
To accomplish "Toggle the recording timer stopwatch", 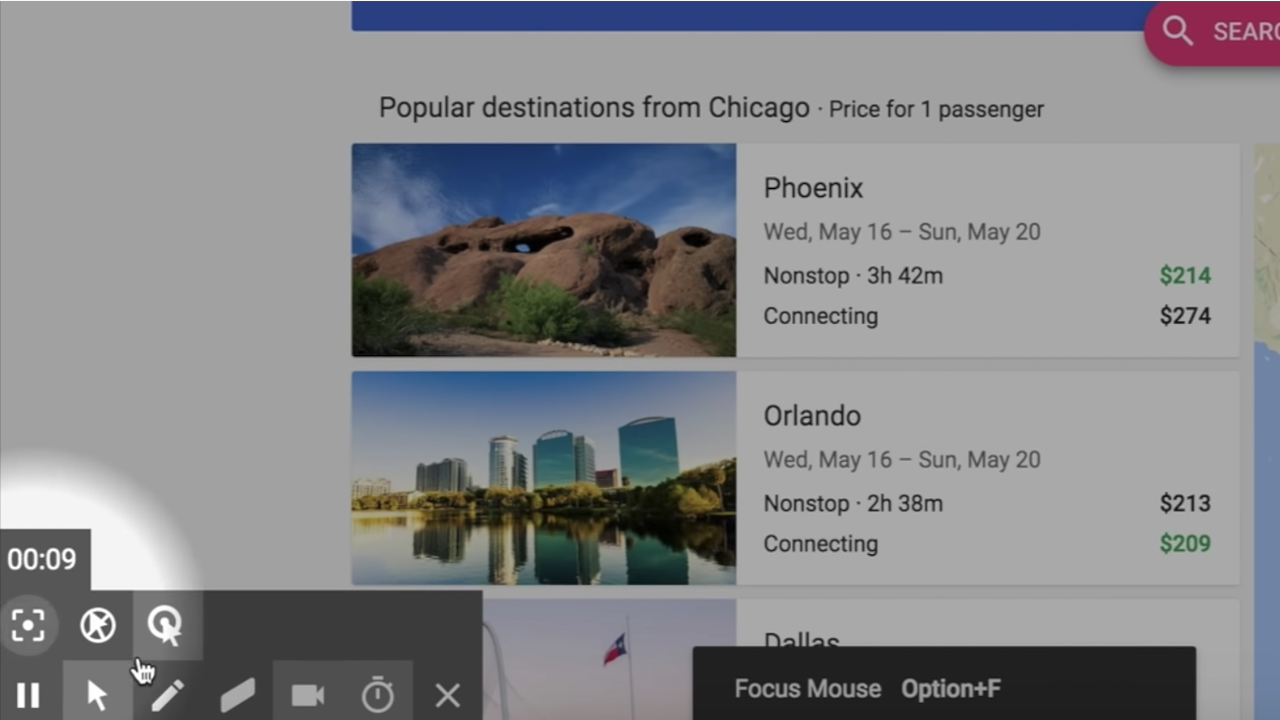I will 378,695.
